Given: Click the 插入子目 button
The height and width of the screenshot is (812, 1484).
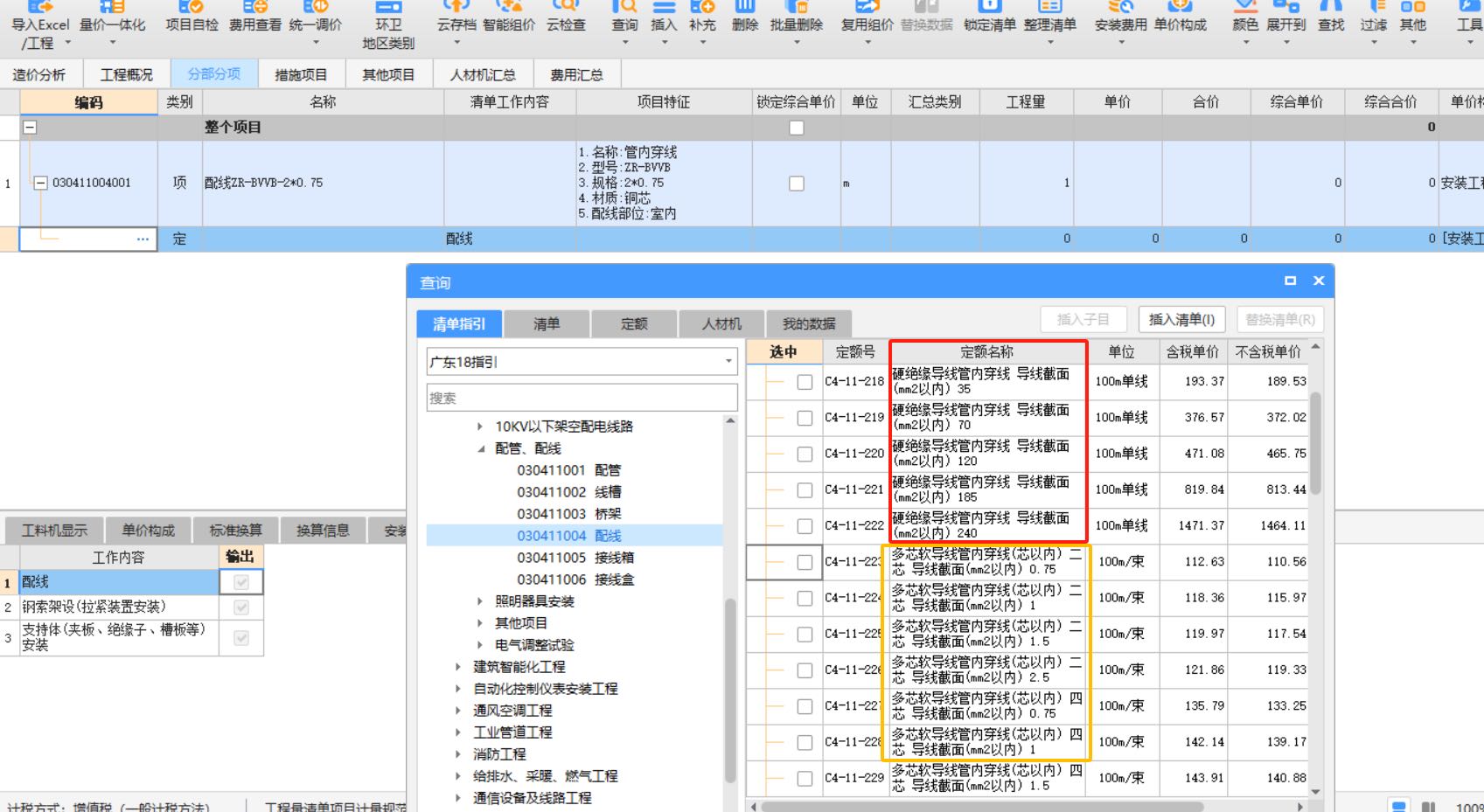Looking at the screenshot, I should coord(1083,320).
